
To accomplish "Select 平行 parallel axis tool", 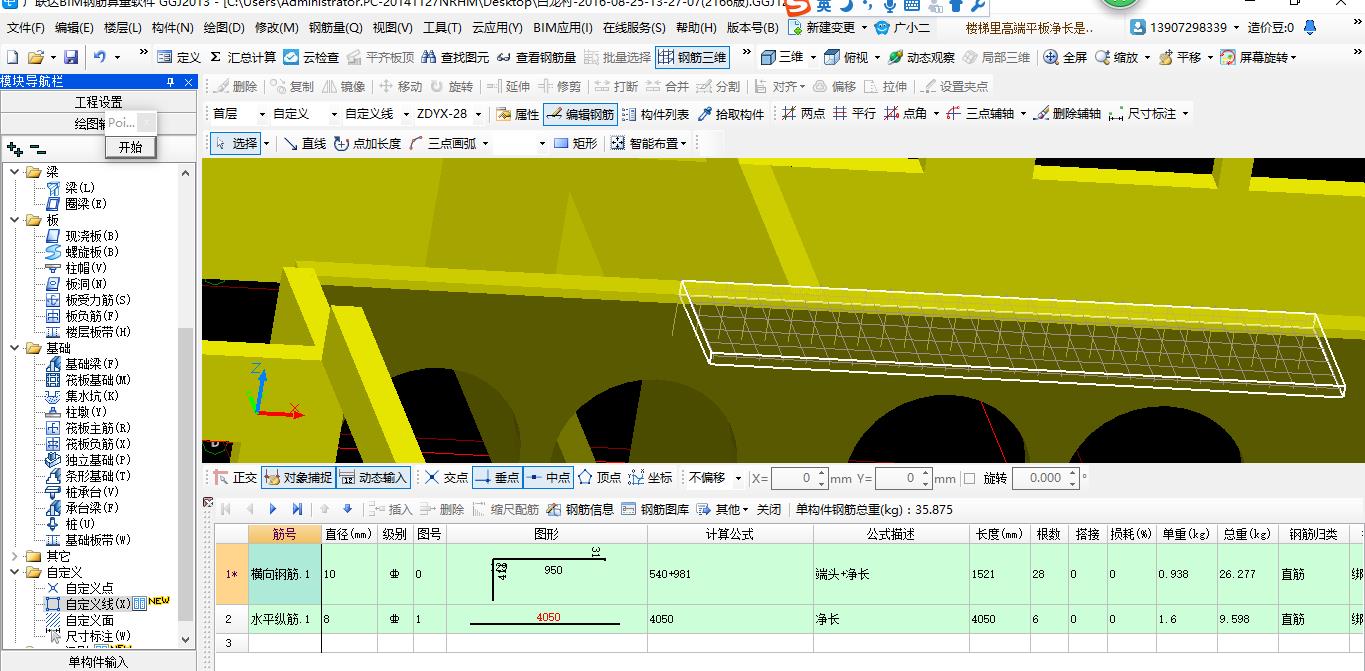I will pos(855,114).
